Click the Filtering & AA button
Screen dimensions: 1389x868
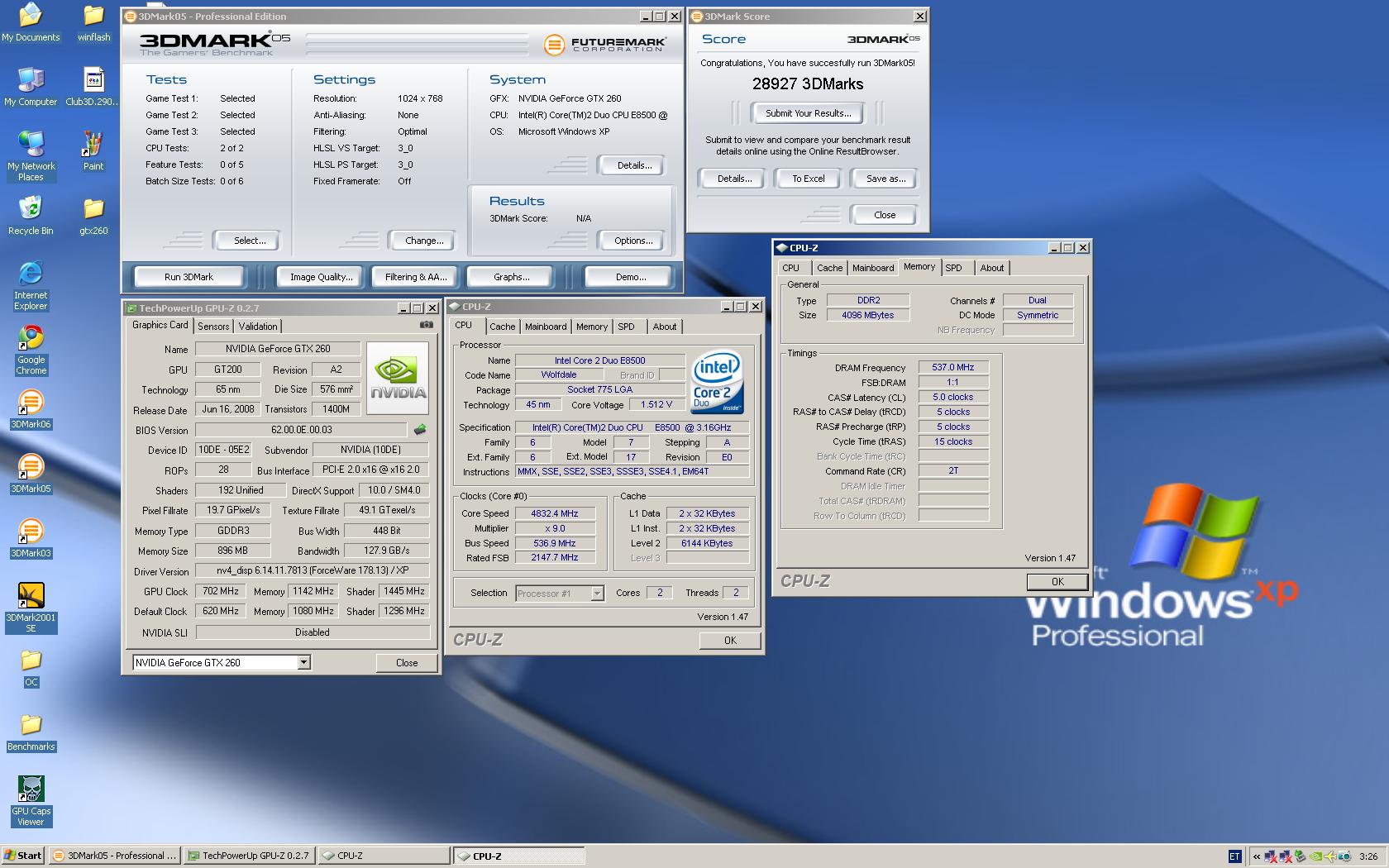pos(416,277)
